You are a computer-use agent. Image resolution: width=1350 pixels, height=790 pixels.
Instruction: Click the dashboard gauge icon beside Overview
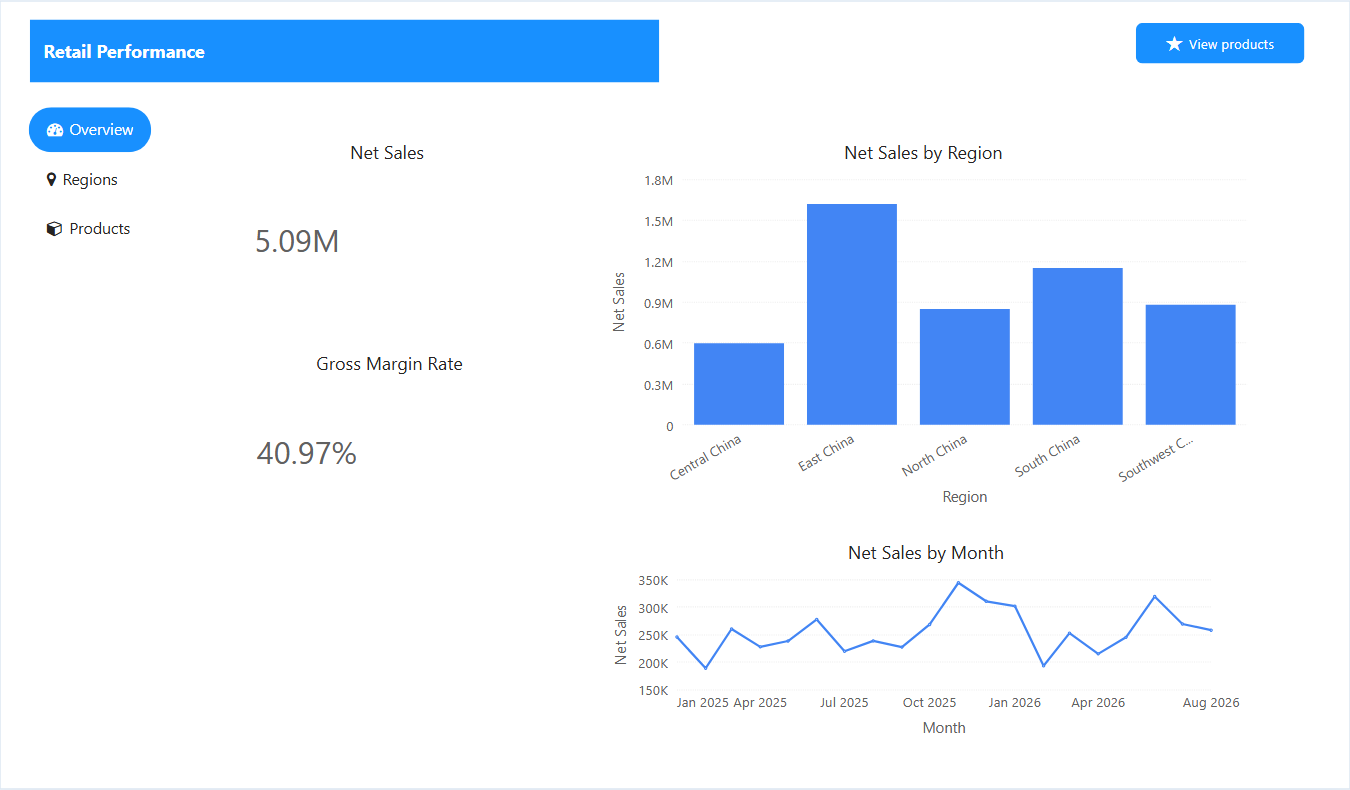[55, 130]
